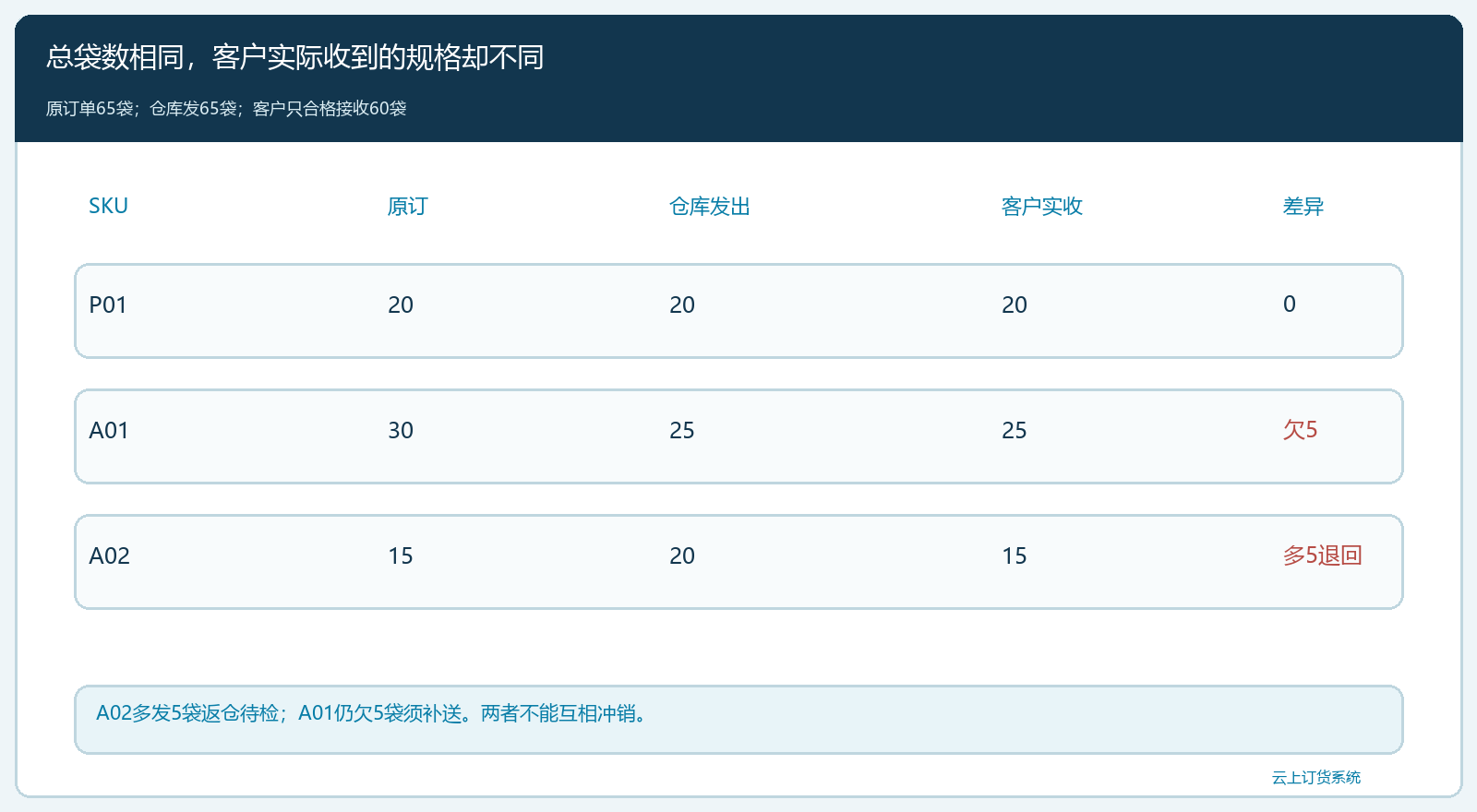This screenshot has width=1477, height=812.
Task: Select the subtitle 原订单65袋 summary text
Action: 226,108
